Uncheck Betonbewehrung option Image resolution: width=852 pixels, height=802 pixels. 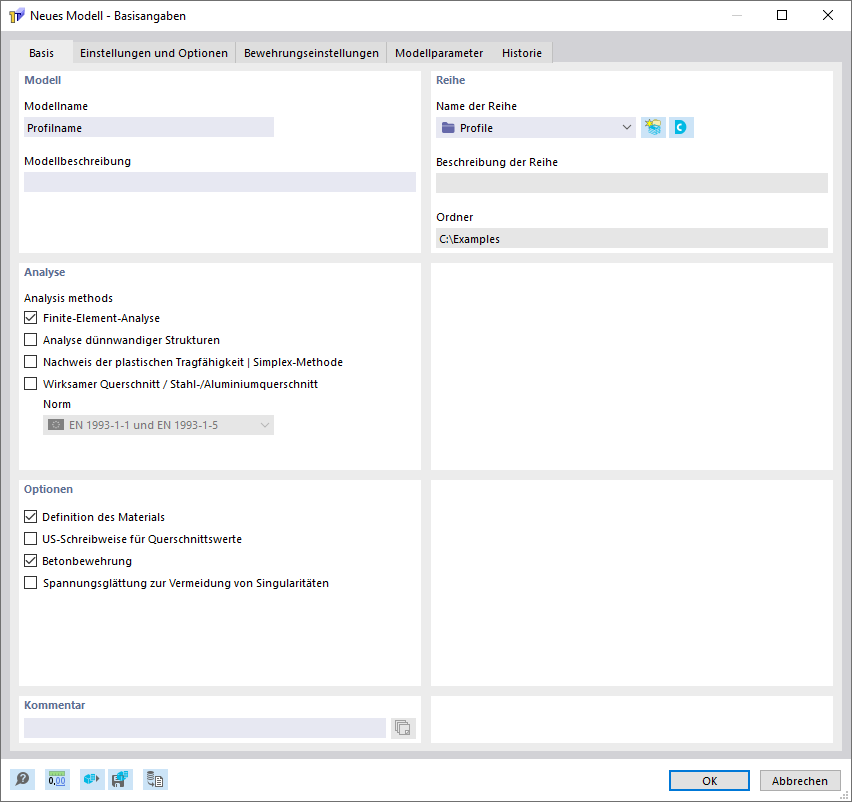[30, 561]
